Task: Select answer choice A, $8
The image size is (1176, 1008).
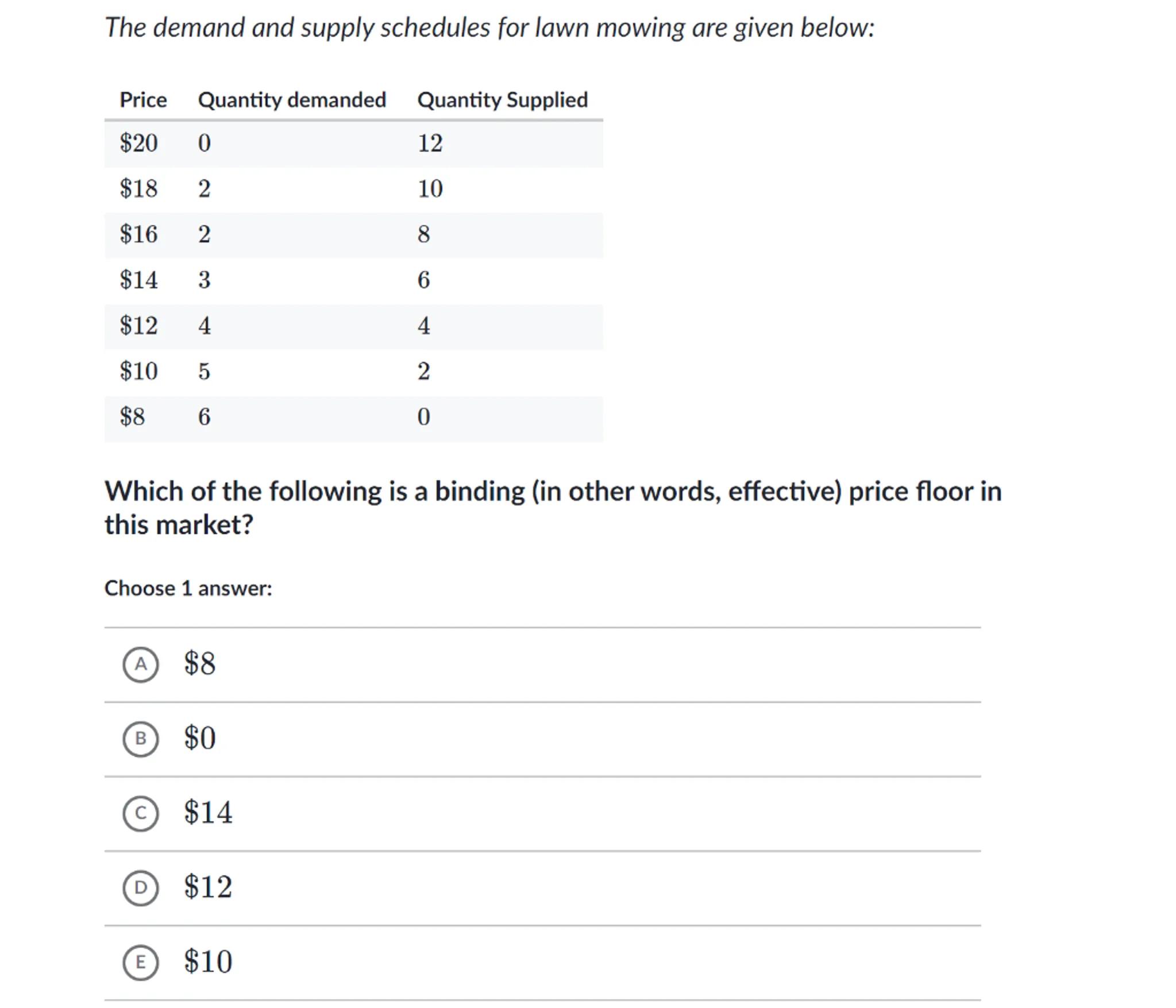Action: click(x=140, y=665)
